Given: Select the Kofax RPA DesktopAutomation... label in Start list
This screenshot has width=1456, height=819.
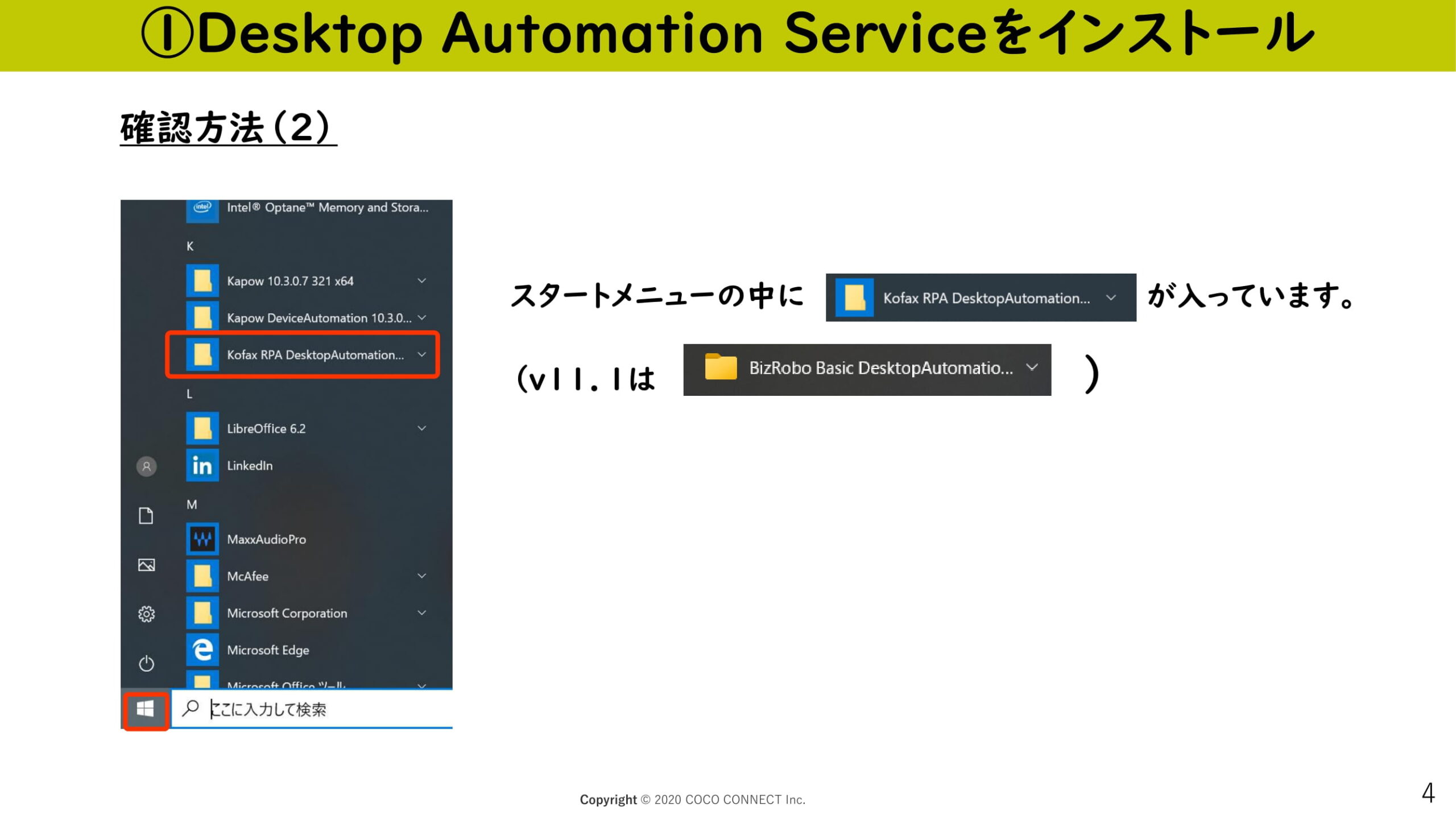Looking at the screenshot, I should pos(316,355).
